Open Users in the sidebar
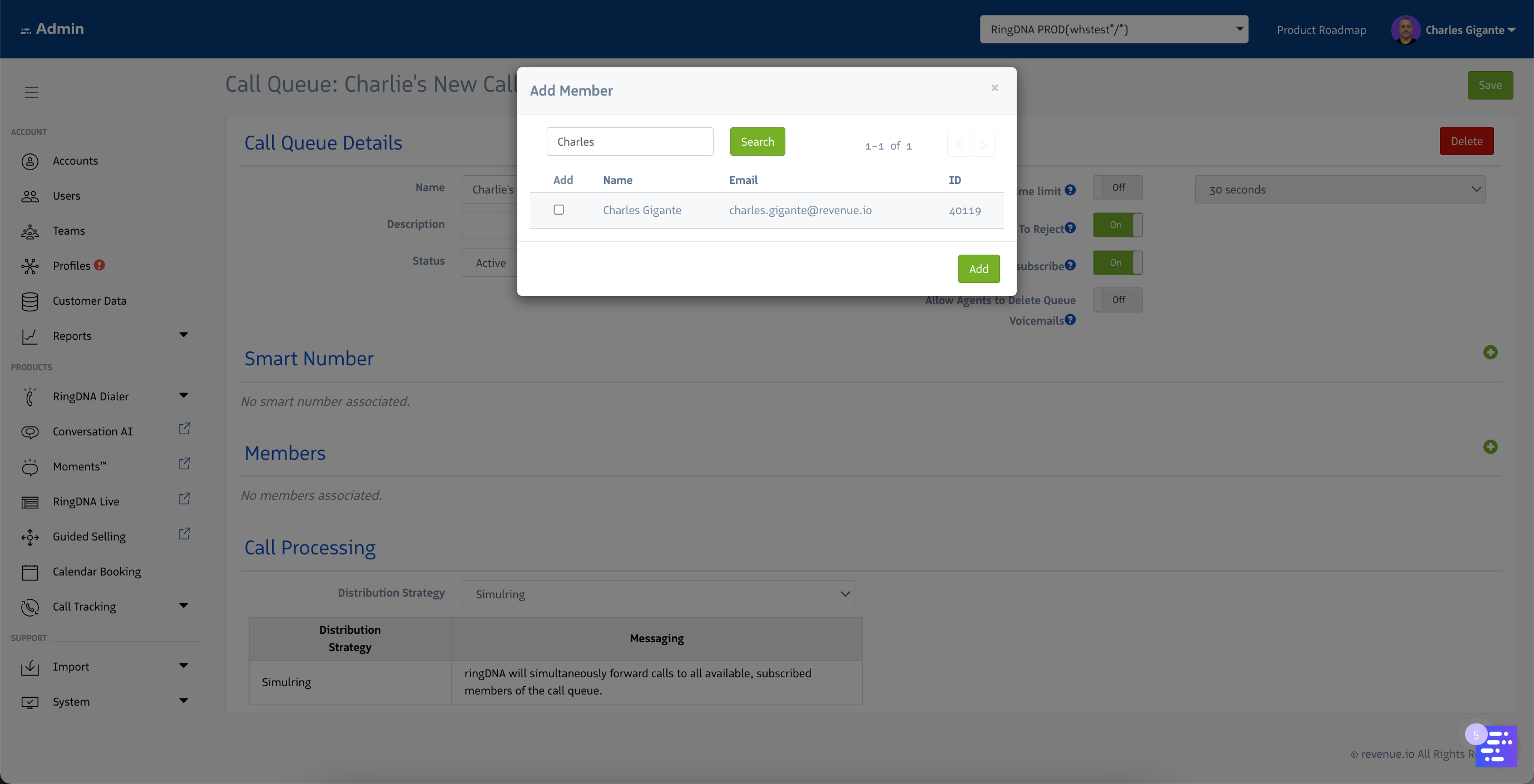 (x=66, y=196)
